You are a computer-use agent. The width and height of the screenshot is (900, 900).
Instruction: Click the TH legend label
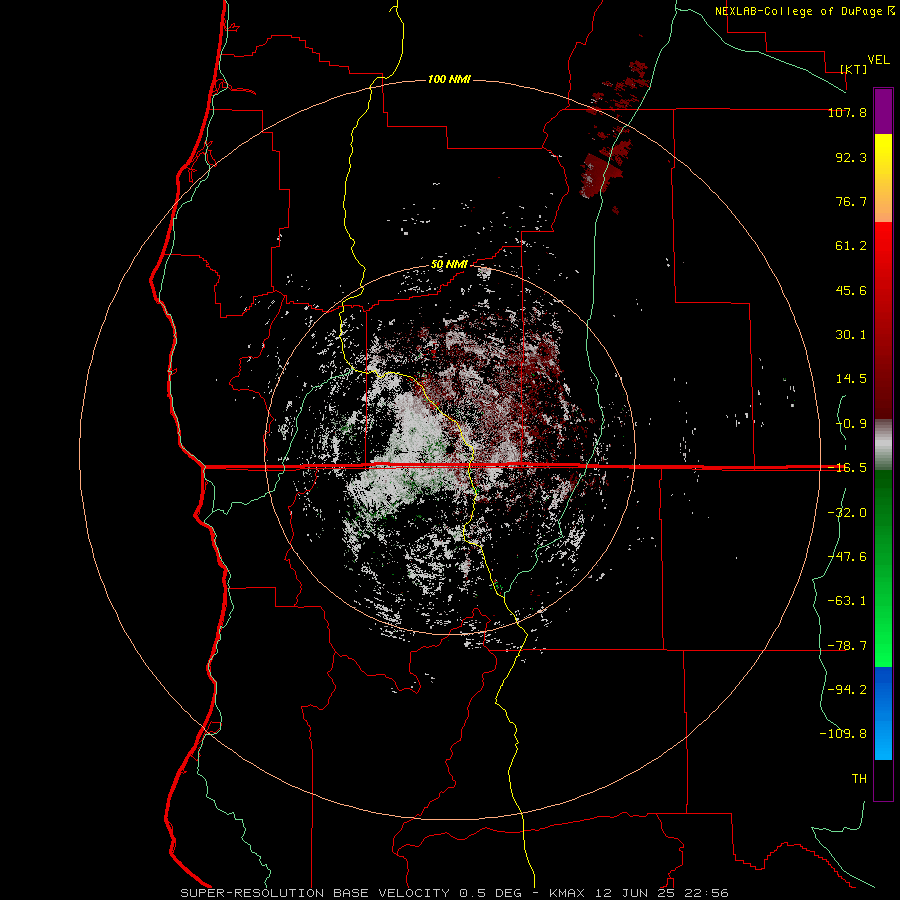(x=859, y=779)
